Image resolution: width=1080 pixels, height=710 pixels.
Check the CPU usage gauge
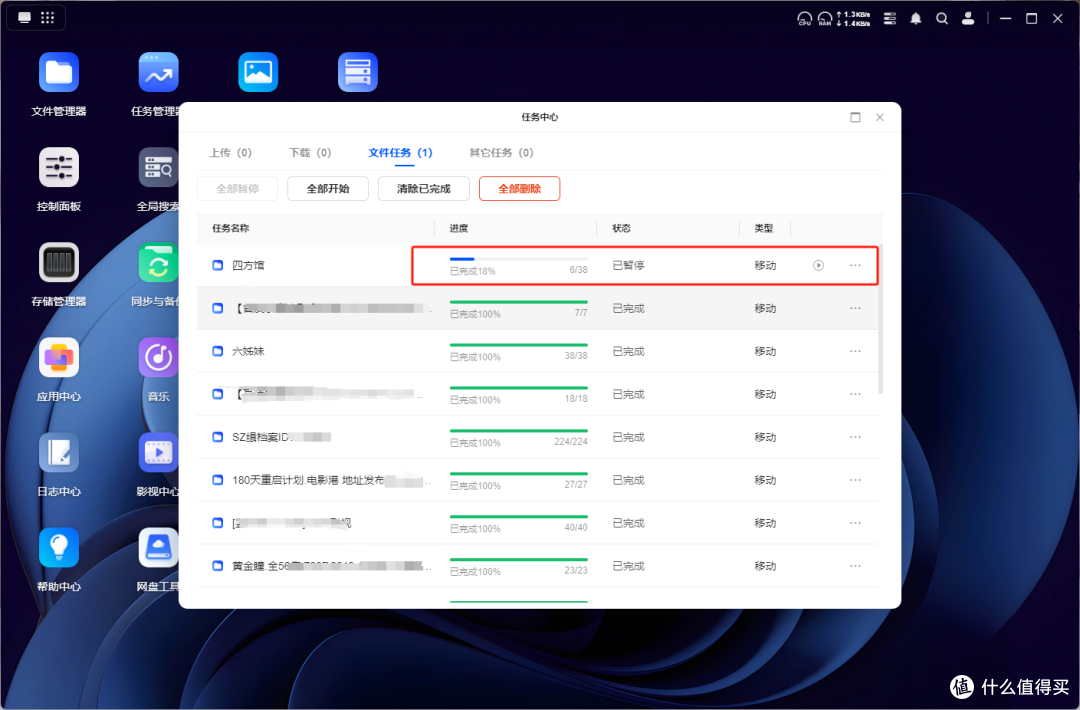point(804,19)
